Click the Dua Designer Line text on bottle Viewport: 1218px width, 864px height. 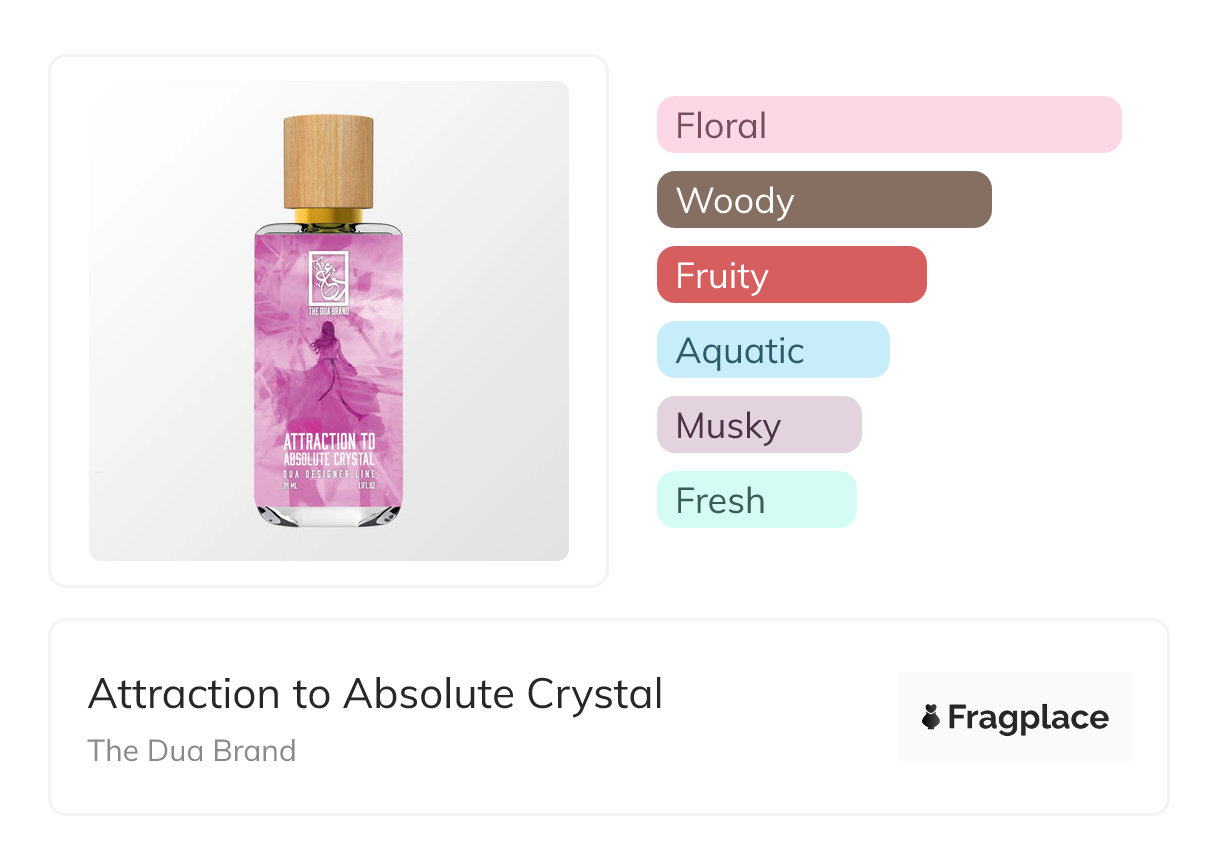328,473
